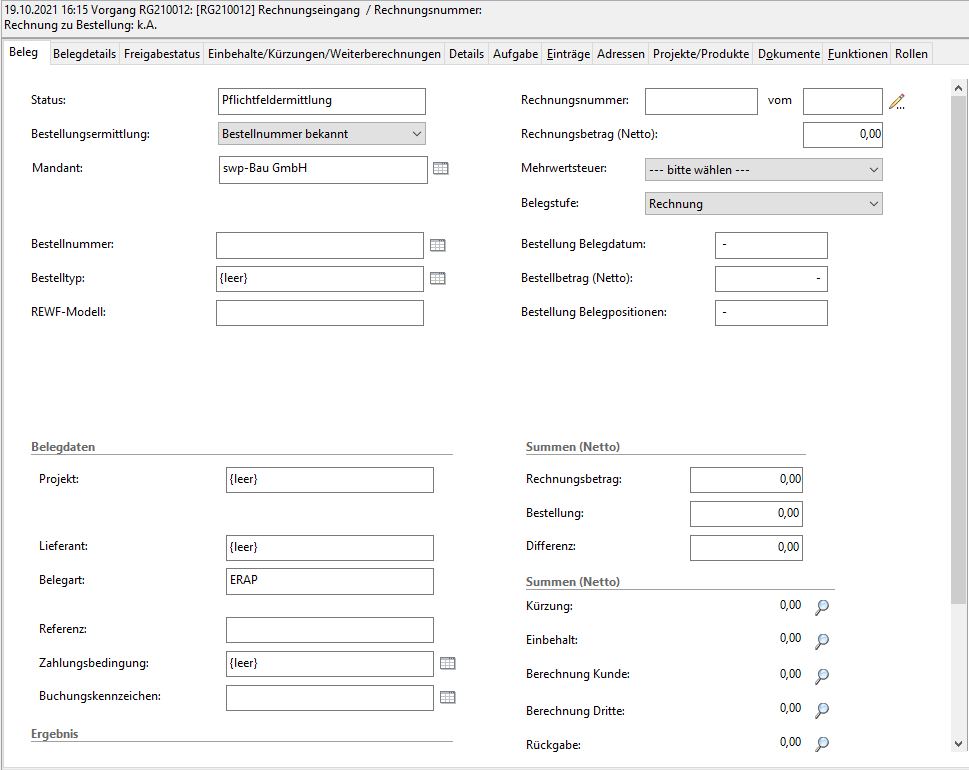Viewport: 969px width, 770px height.
Task: Click the pencil edit icon beside invoice date
Action: coord(897,101)
